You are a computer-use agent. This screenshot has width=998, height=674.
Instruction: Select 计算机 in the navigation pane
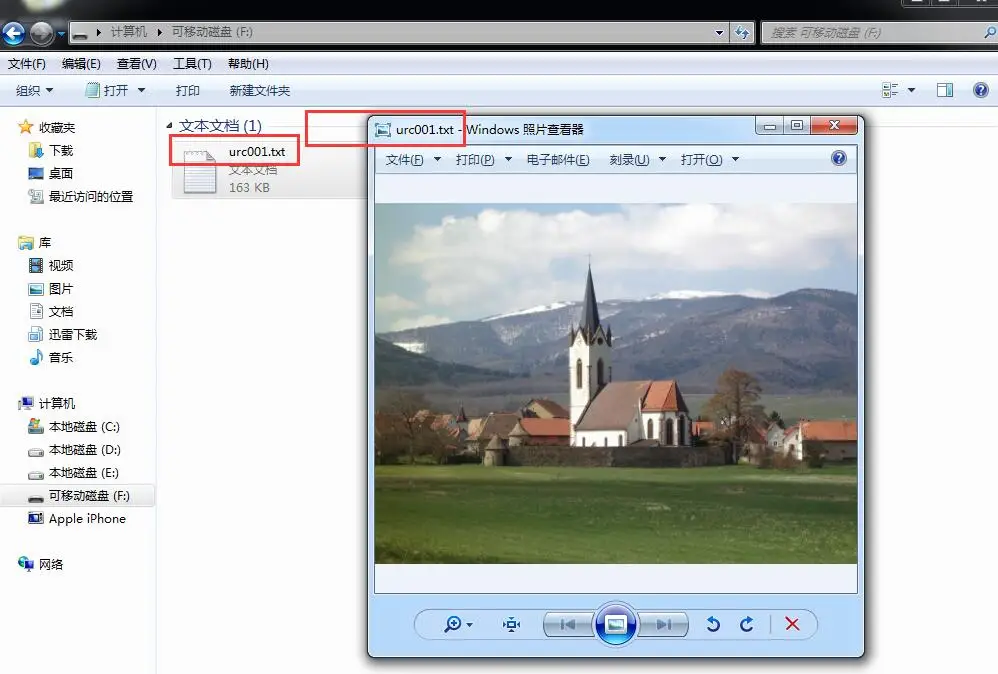click(47, 404)
